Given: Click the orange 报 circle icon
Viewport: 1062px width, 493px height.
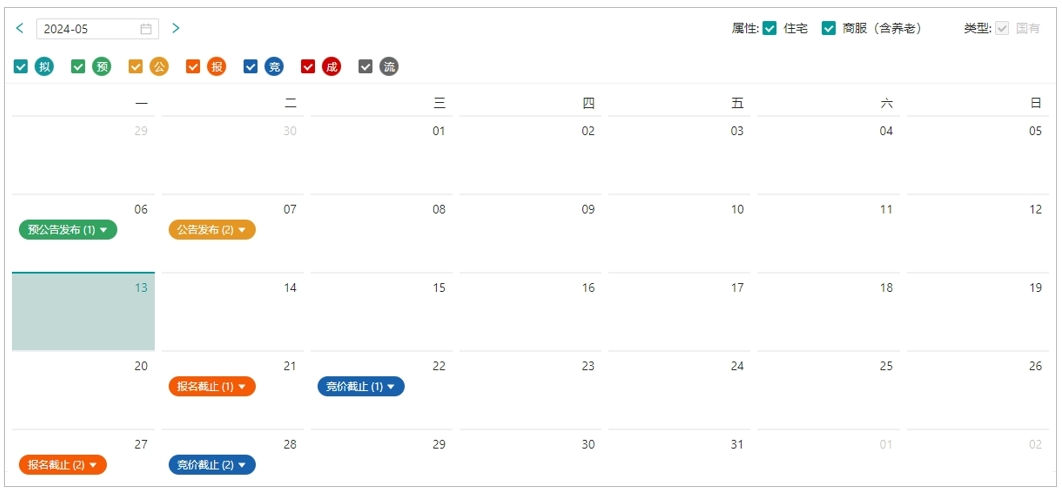Looking at the screenshot, I should (216, 66).
